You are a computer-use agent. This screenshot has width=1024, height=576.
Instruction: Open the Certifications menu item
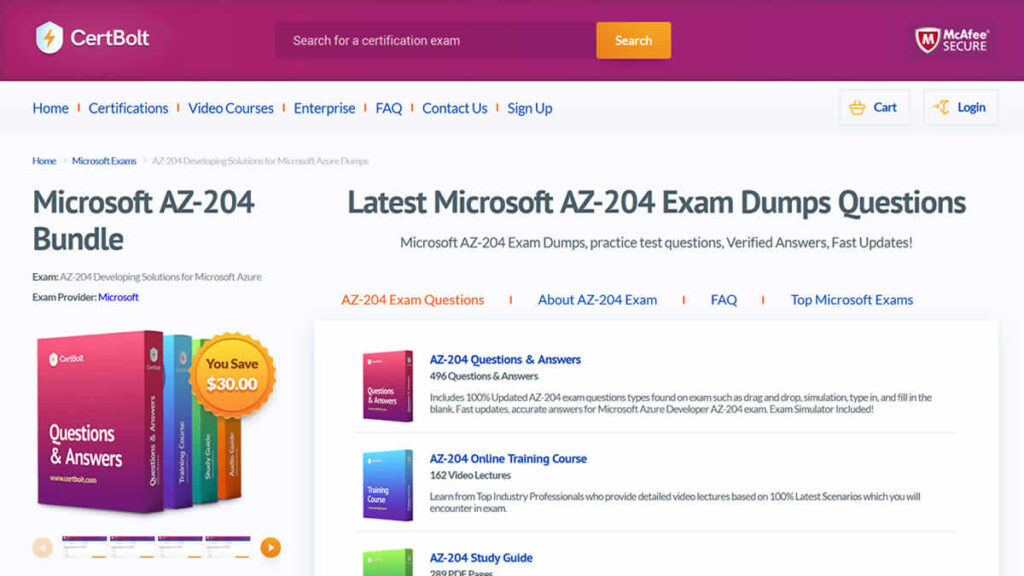pos(128,108)
